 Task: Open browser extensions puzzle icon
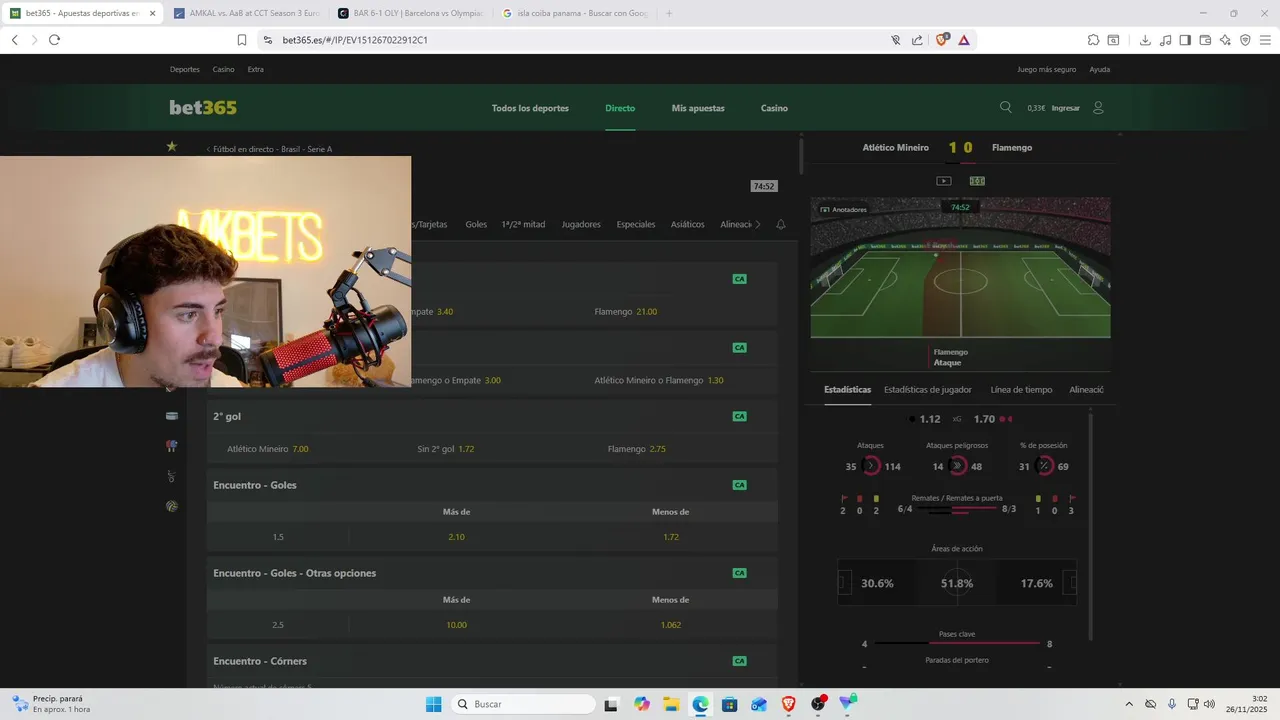pyautogui.click(x=1093, y=40)
